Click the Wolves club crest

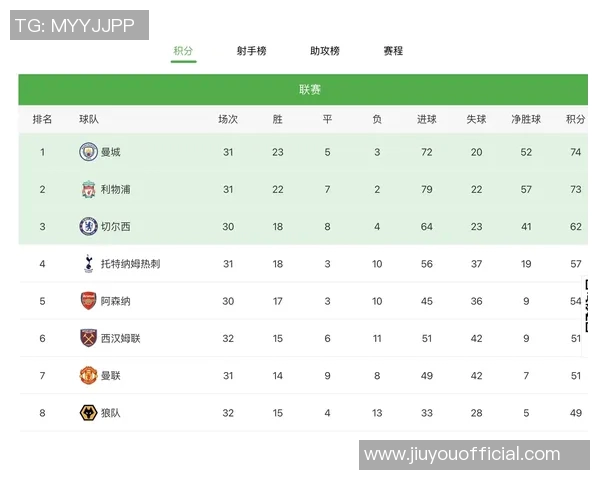pyautogui.click(x=89, y=412)
